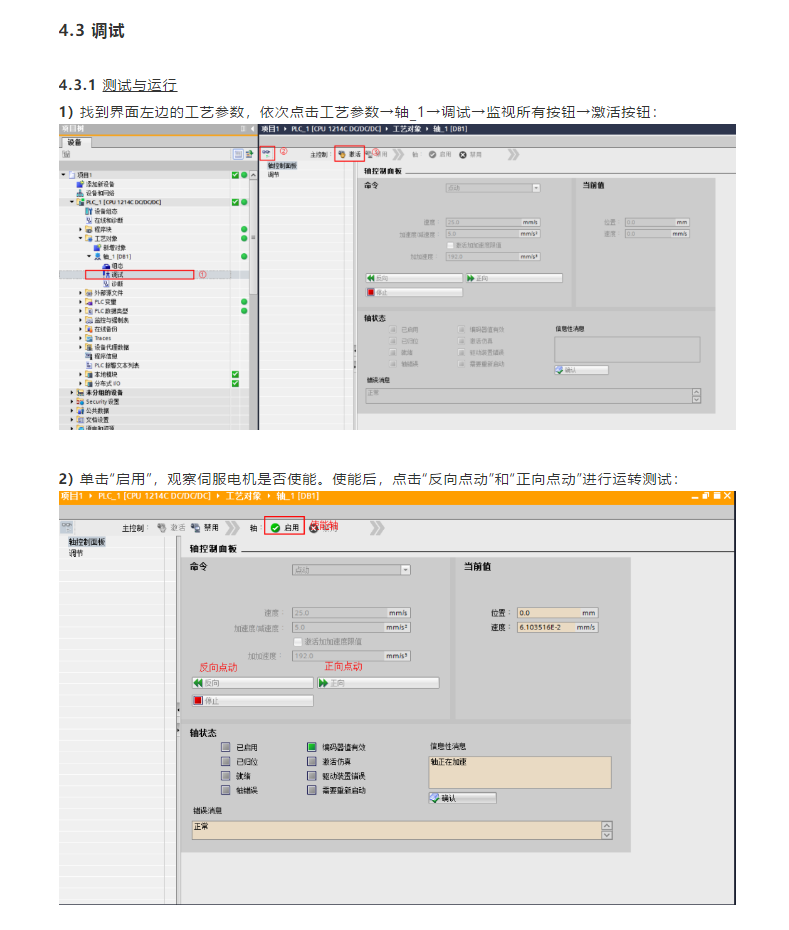Click the 错误消息 scroll arrows in lower screenshot
This screenshot has height=930, width=789.
coord(606,830)
